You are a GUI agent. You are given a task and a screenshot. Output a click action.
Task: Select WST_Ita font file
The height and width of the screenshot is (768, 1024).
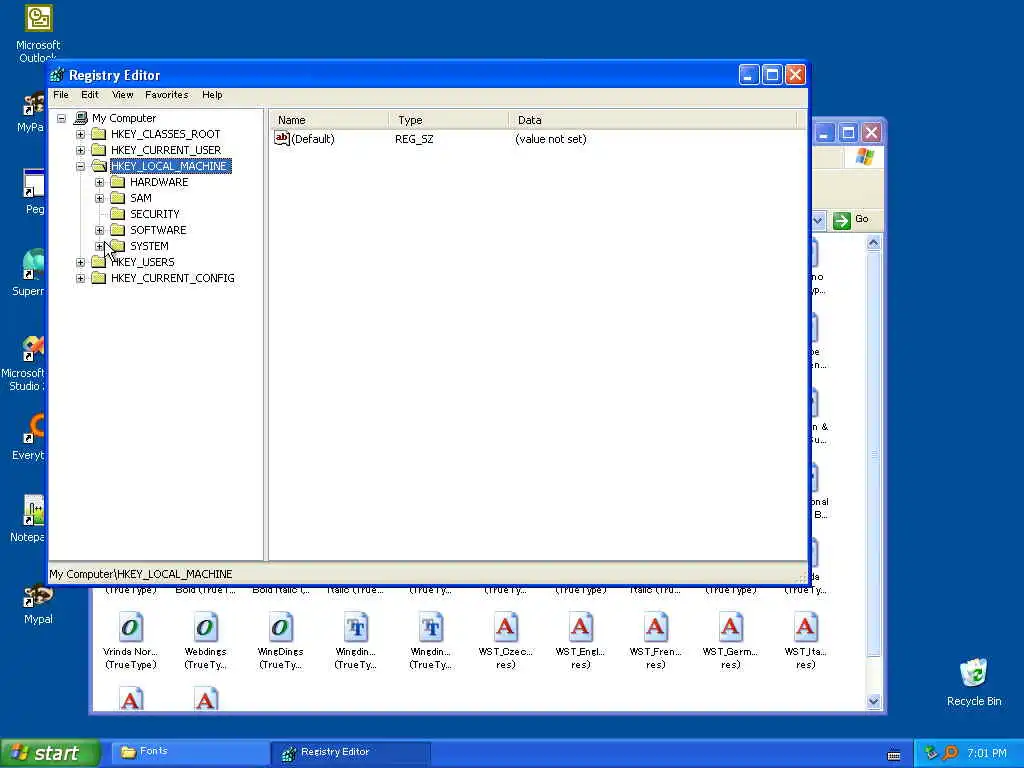[805, 640]
